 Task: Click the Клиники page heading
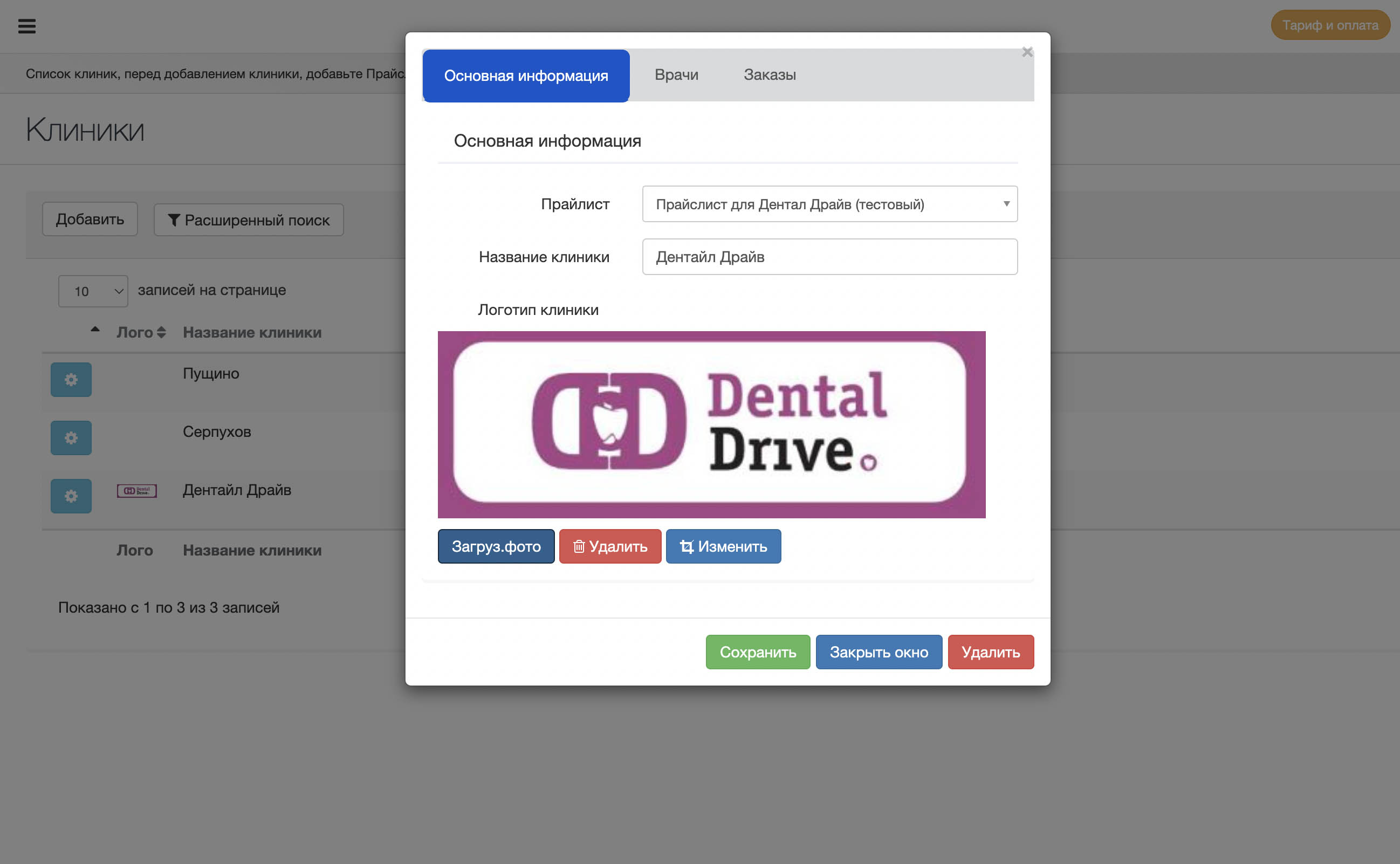coord(85,130)
